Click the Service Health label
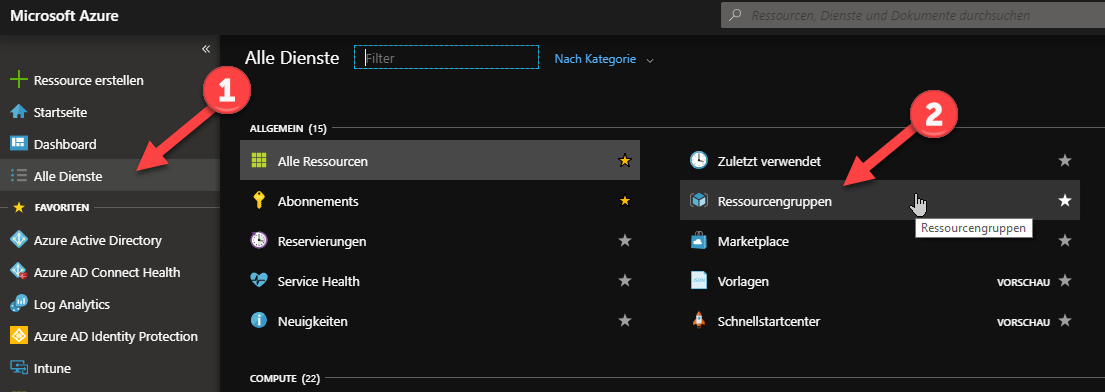 tap(319, 281)
